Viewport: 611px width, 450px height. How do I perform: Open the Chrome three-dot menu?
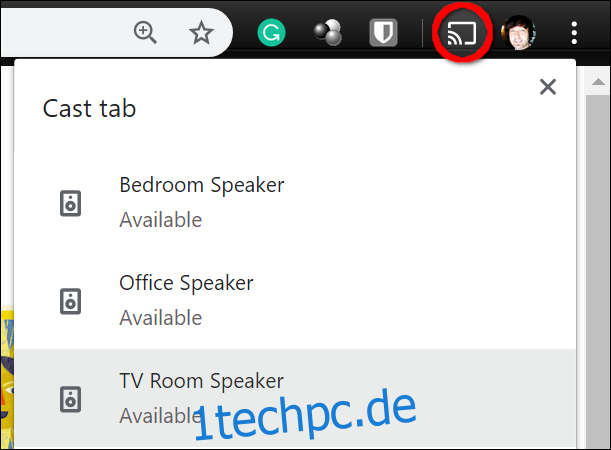pos(574,33)
